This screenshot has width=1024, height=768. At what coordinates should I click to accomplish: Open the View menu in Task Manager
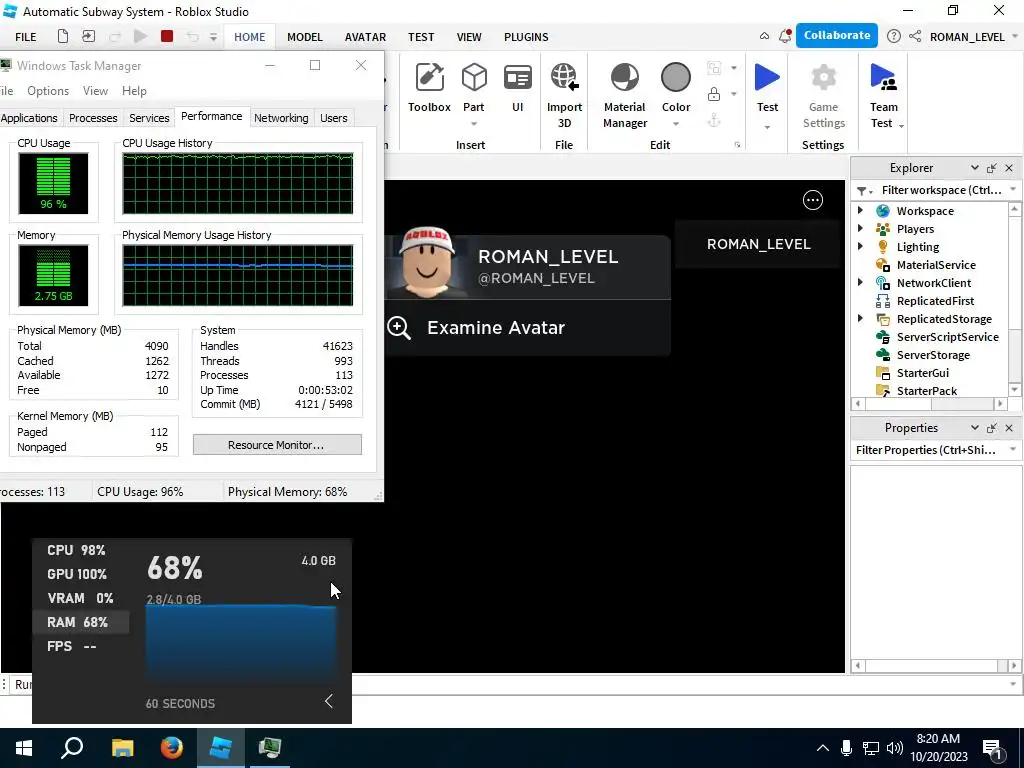coord(95,91)
